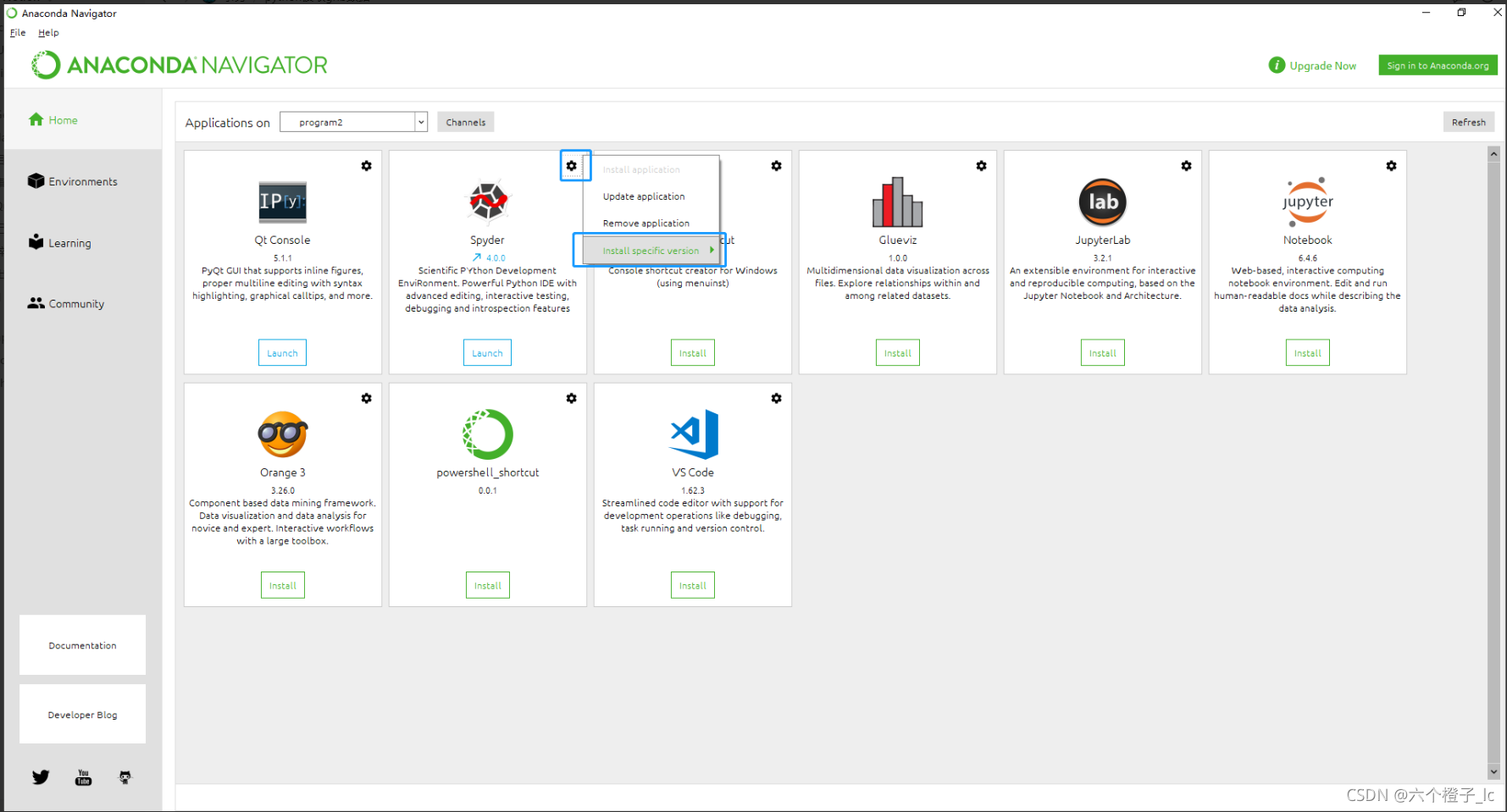Image resolution: width=1507 pixels, height=812 pixels.
Task: Click the VS Code logo
Action: point(695,434)
